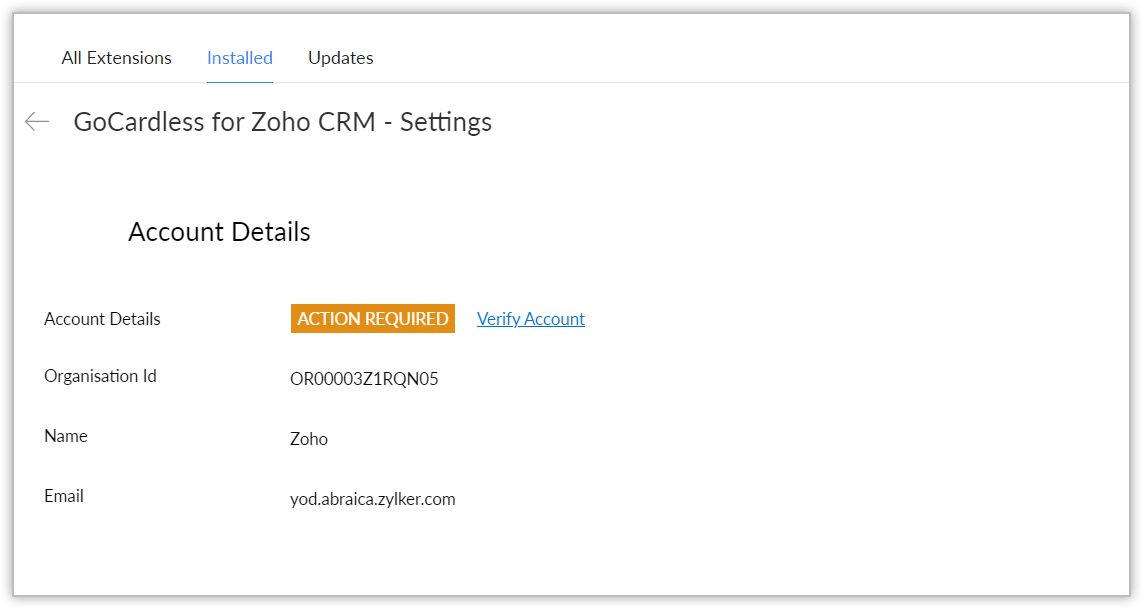Click the word Verify in the account link
Screen dimensions: 1143x609
pyautogui.click(x=498, y=319)
